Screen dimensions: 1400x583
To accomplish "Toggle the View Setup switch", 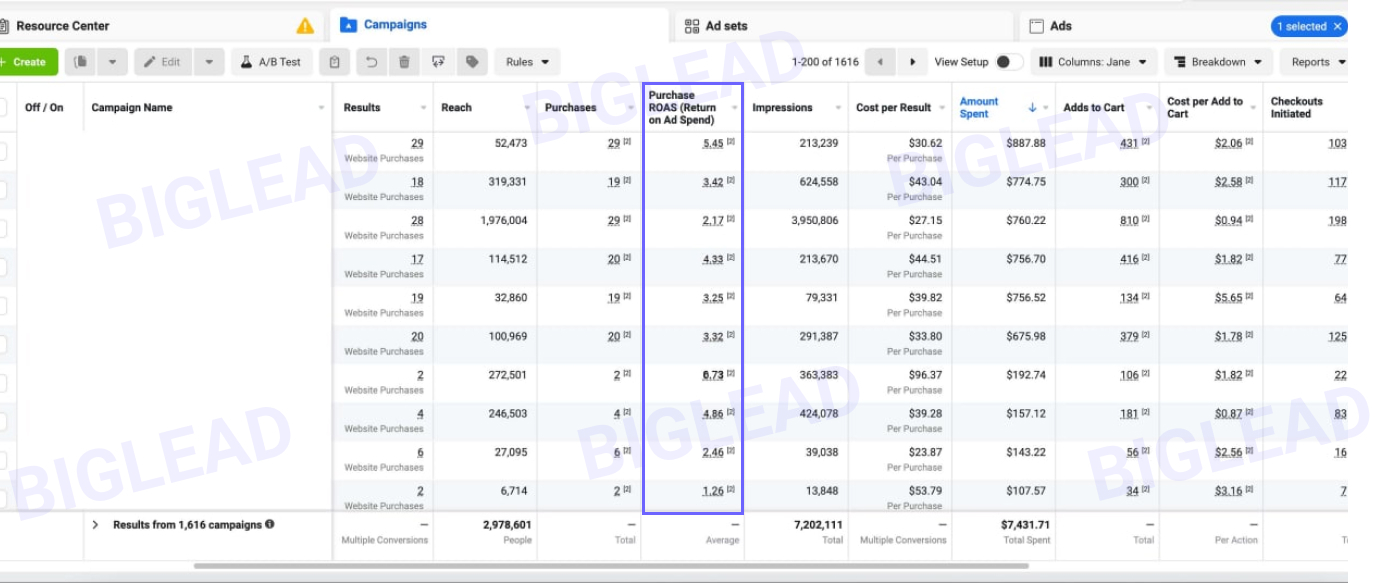I will 1008,62.
